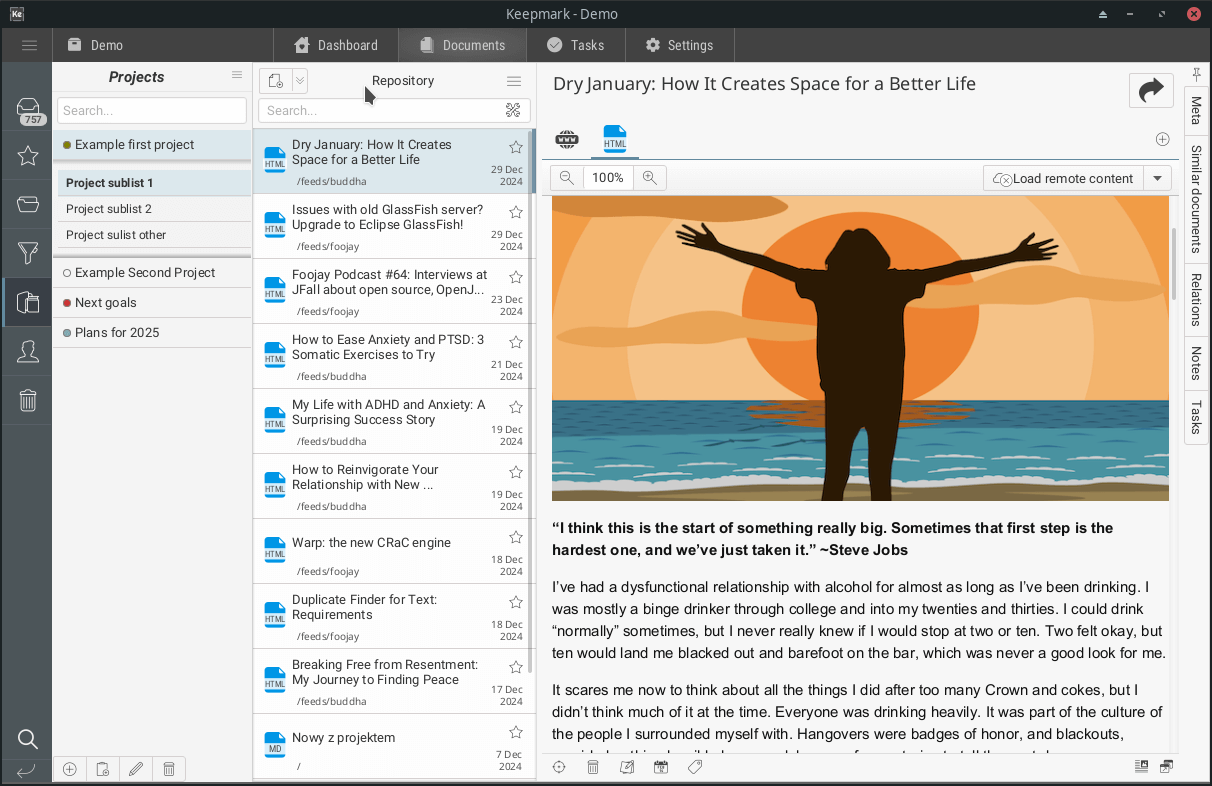Open the Dashboard tab
1212x786 pixels.
[x=336, y=45]
